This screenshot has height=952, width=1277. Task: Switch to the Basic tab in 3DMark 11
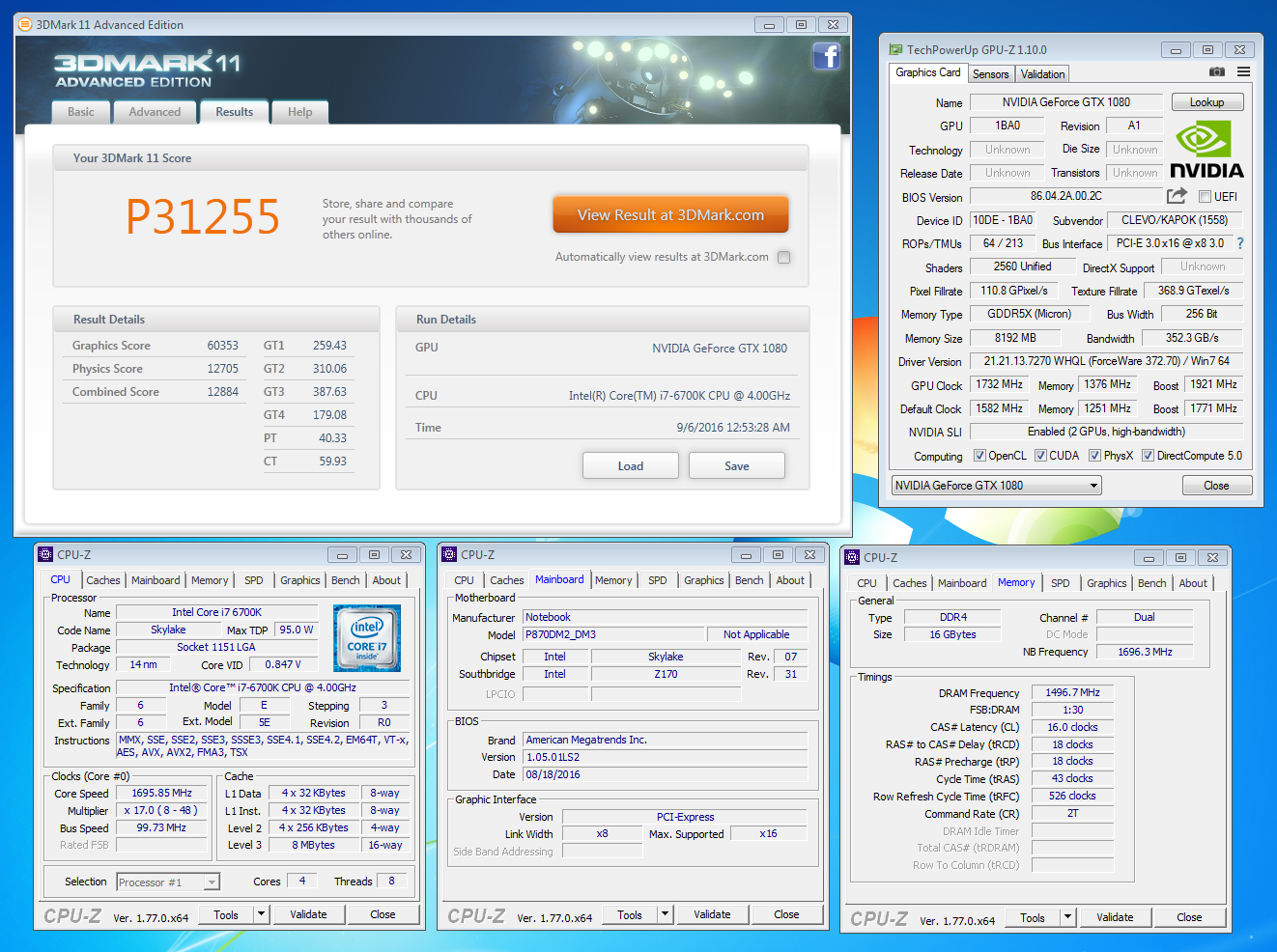pyautogui.click(x=81, y=112)
